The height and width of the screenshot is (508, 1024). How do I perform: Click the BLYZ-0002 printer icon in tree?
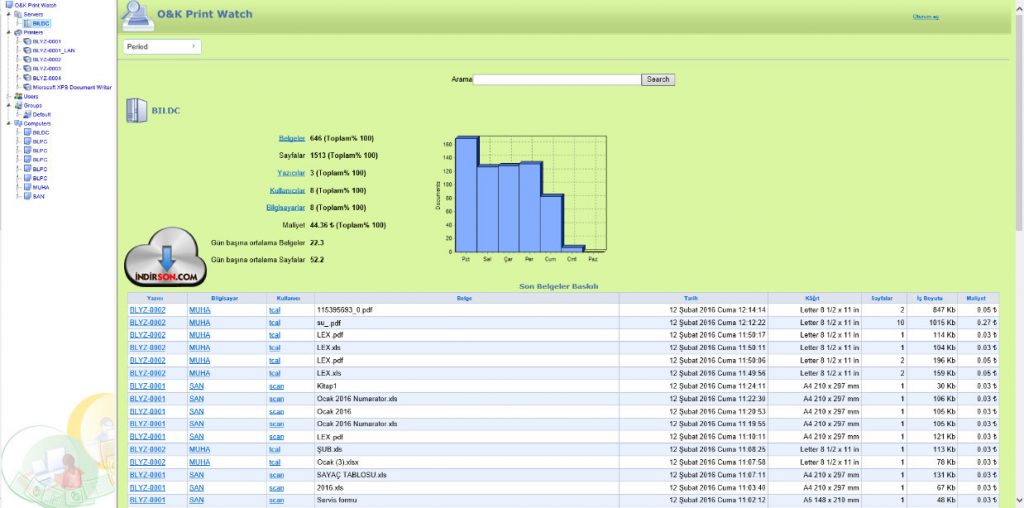point(27,59)
